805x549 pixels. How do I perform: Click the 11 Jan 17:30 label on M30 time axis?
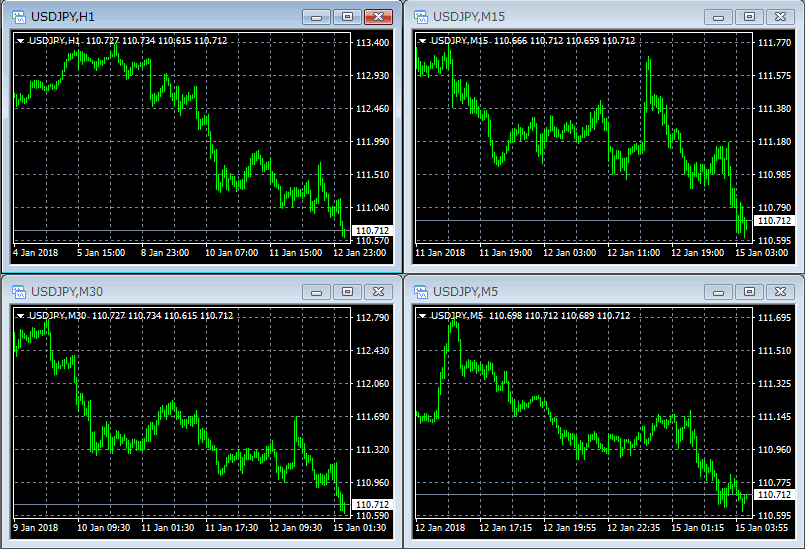coord(232,527)
